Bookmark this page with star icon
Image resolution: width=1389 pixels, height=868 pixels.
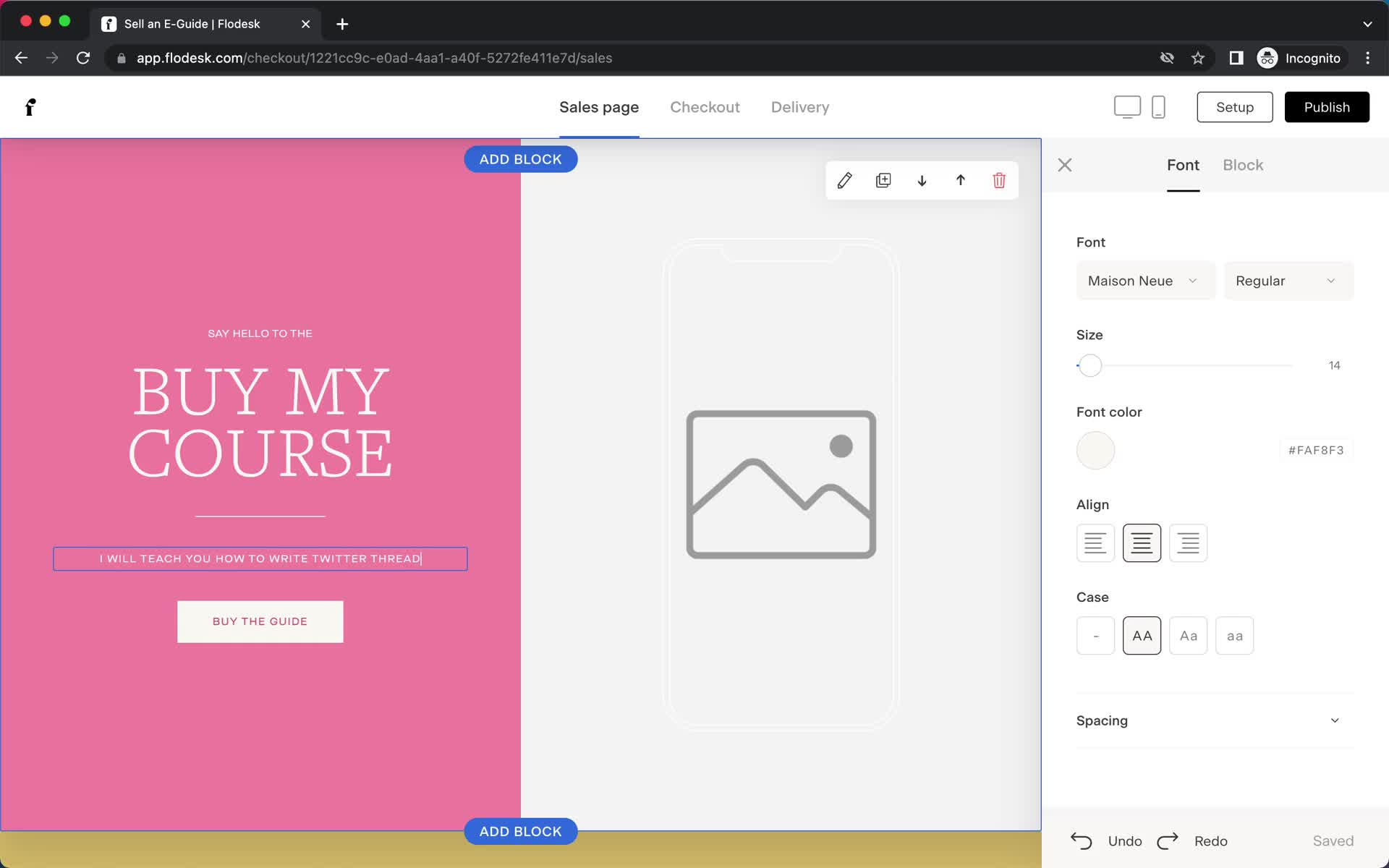[x=1198, y=58]
